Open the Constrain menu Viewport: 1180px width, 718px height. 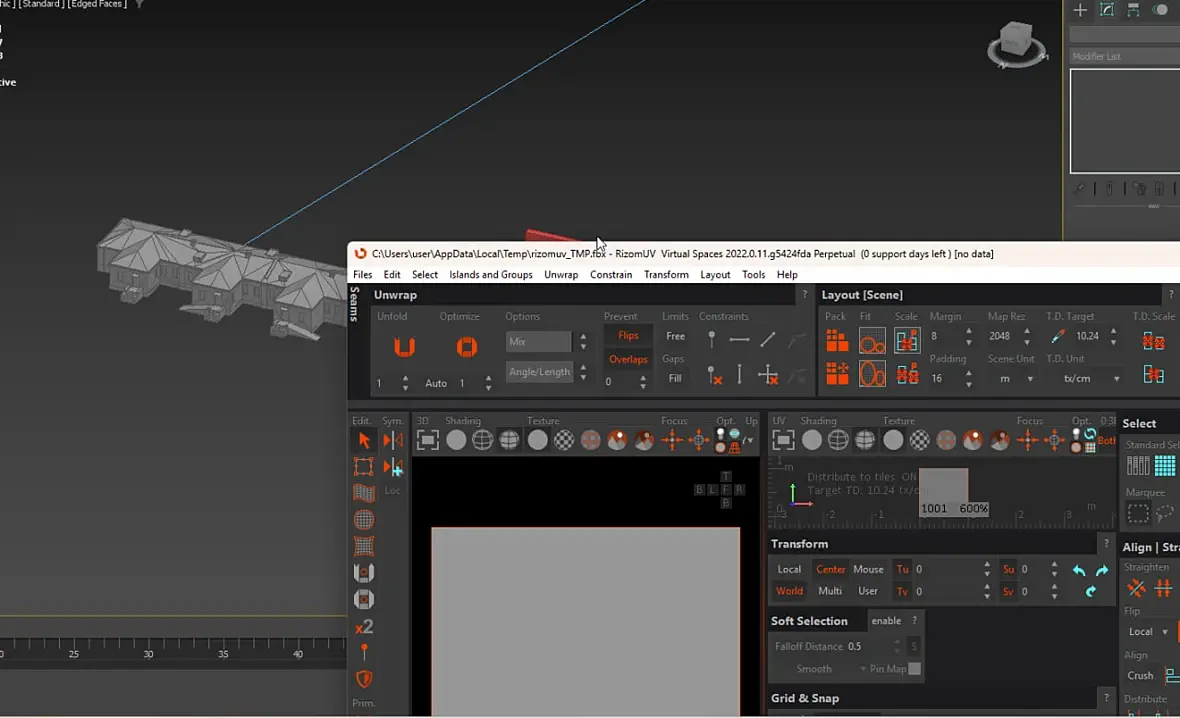(x=610, y=275)
